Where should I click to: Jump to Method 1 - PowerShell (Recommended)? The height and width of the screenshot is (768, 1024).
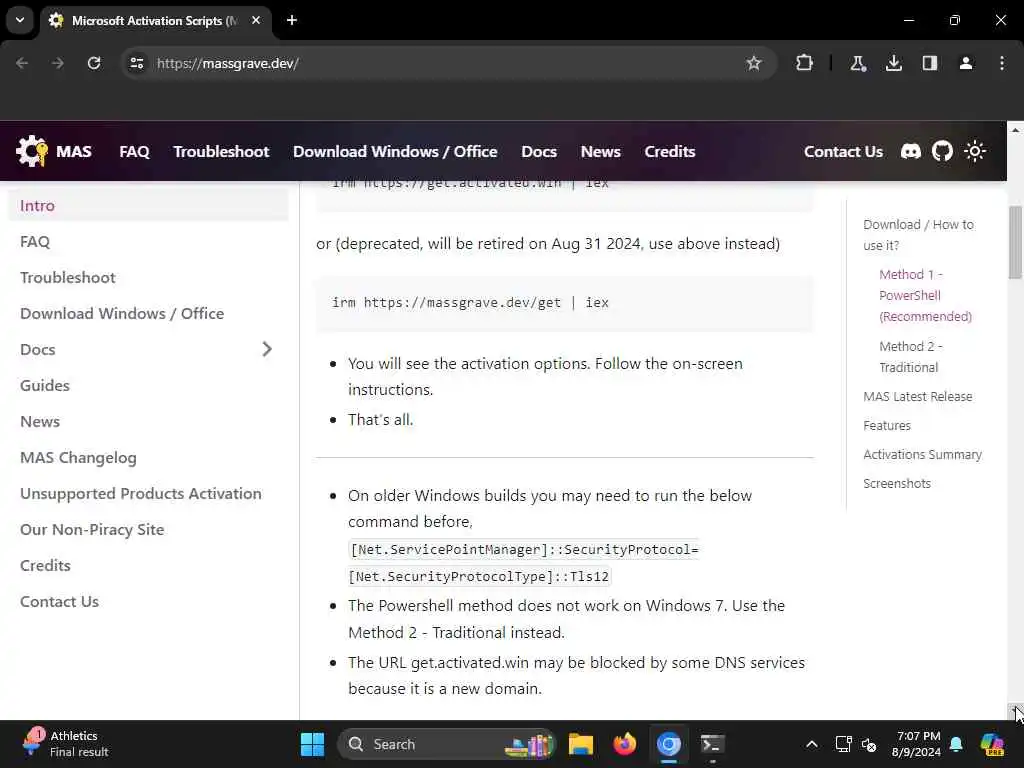(x=925, y=295)
